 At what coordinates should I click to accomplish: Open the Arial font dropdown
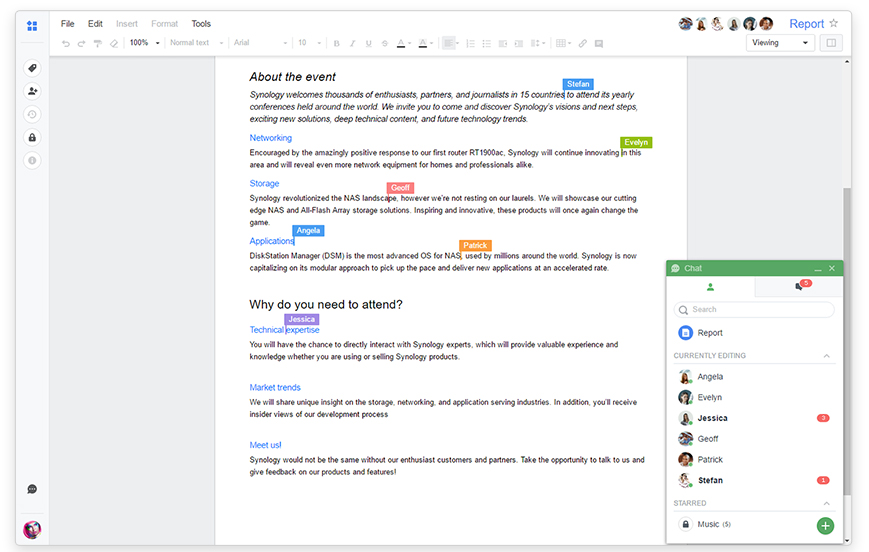pyautogui.click(x=260, y=43)
